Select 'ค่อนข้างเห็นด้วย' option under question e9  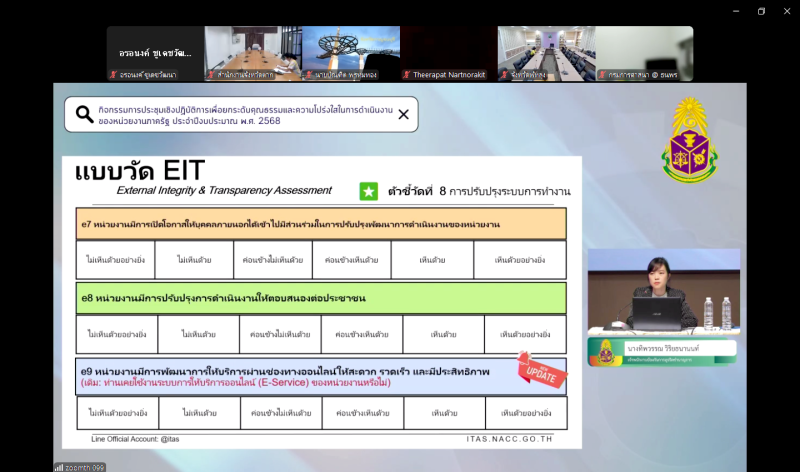pyautogui.click(x=362, y=412)
